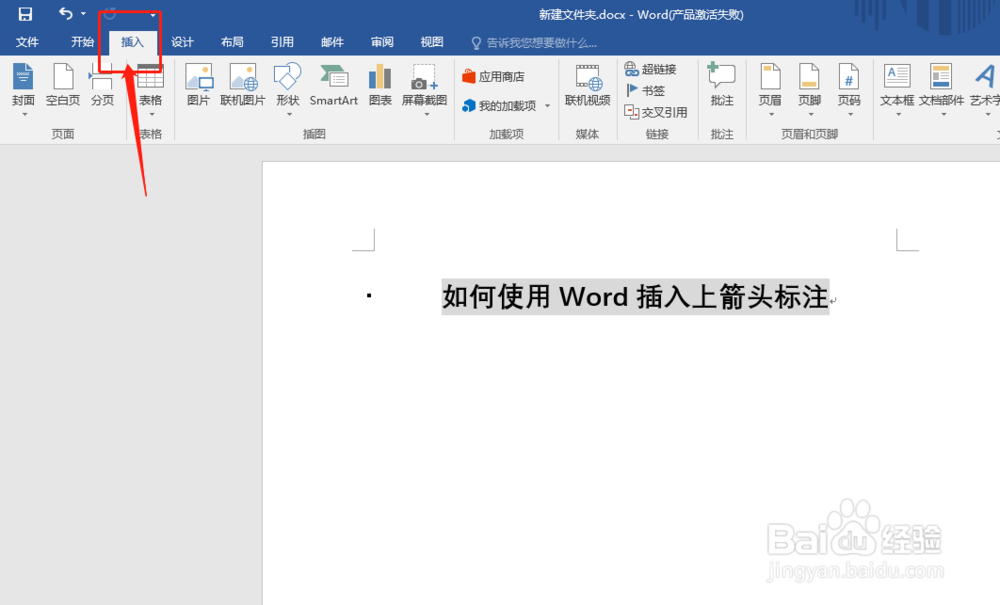Open the 形状 shapes gallery
This screenshot has height=605, width=1000.
click(x=288, y=85)
